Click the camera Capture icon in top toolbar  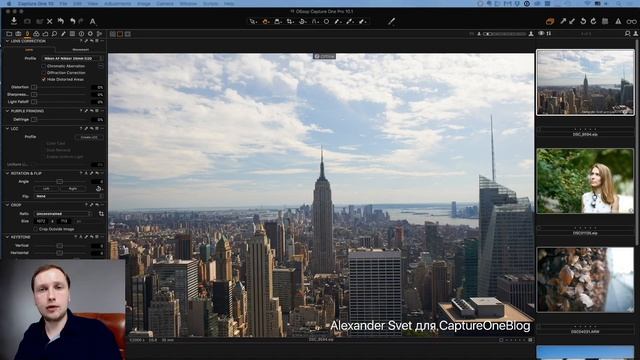27,21
